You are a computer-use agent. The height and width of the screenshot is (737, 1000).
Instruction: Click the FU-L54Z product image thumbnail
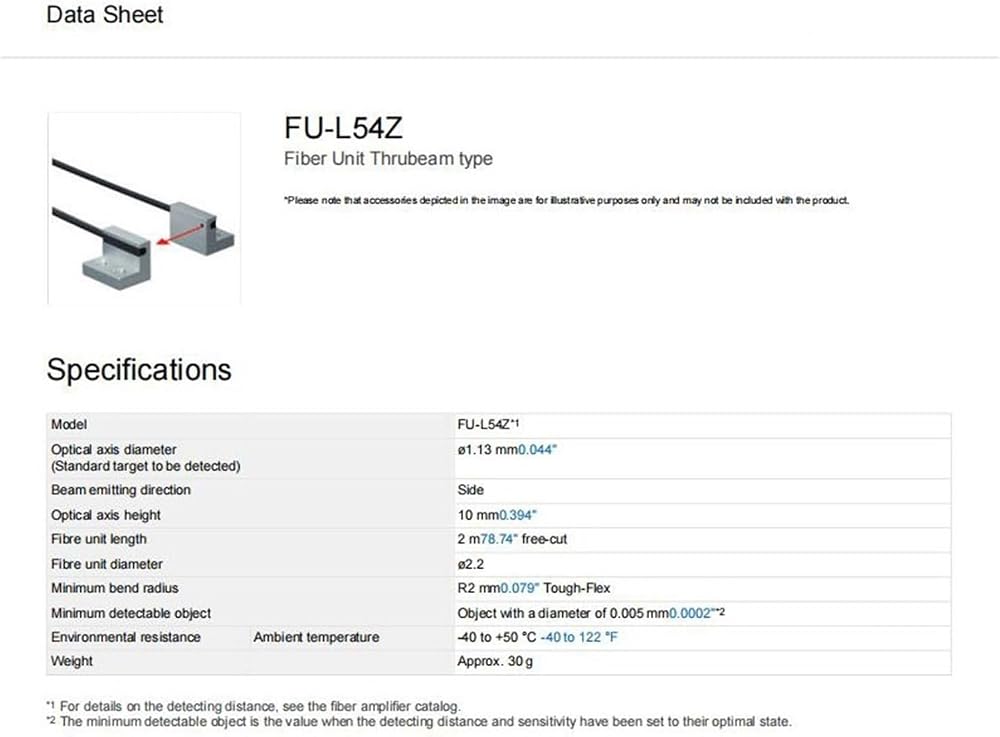[144, 208]
